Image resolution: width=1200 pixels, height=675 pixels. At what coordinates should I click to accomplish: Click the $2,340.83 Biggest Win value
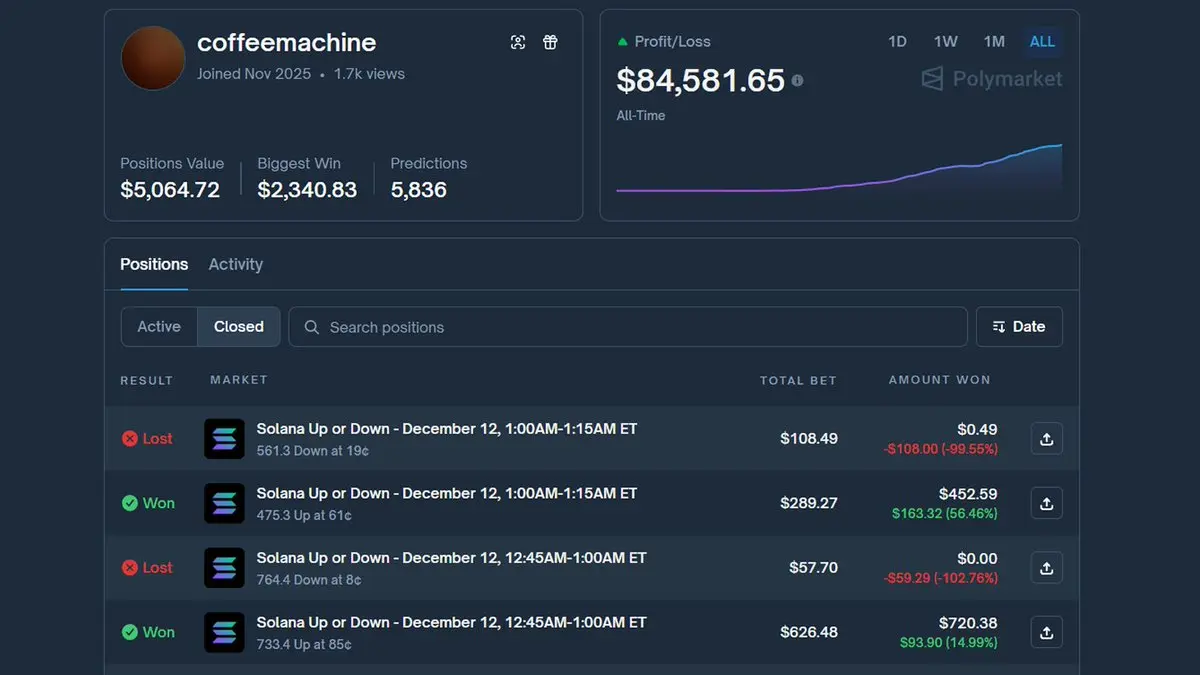click(x=307, y=190)
